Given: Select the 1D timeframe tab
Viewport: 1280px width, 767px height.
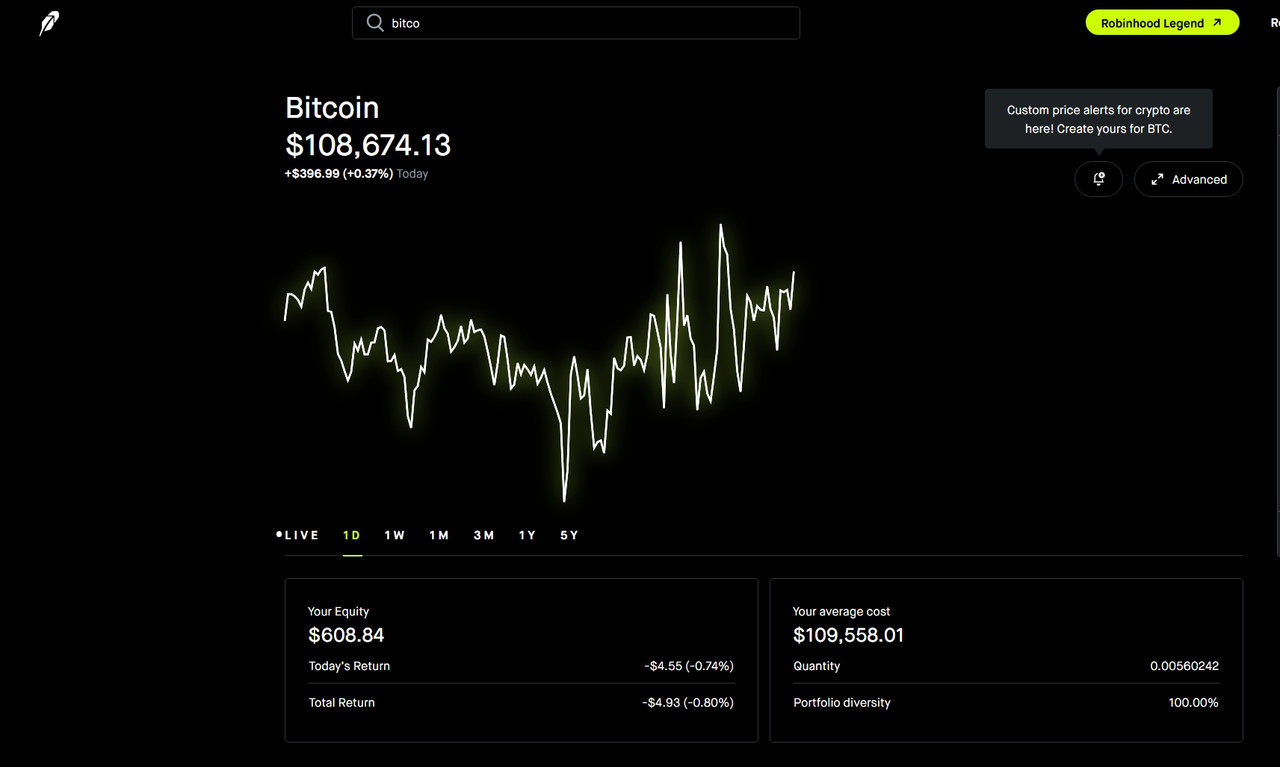Looking at the screenshot, I should pyautogui.click(x=351, y=535).
